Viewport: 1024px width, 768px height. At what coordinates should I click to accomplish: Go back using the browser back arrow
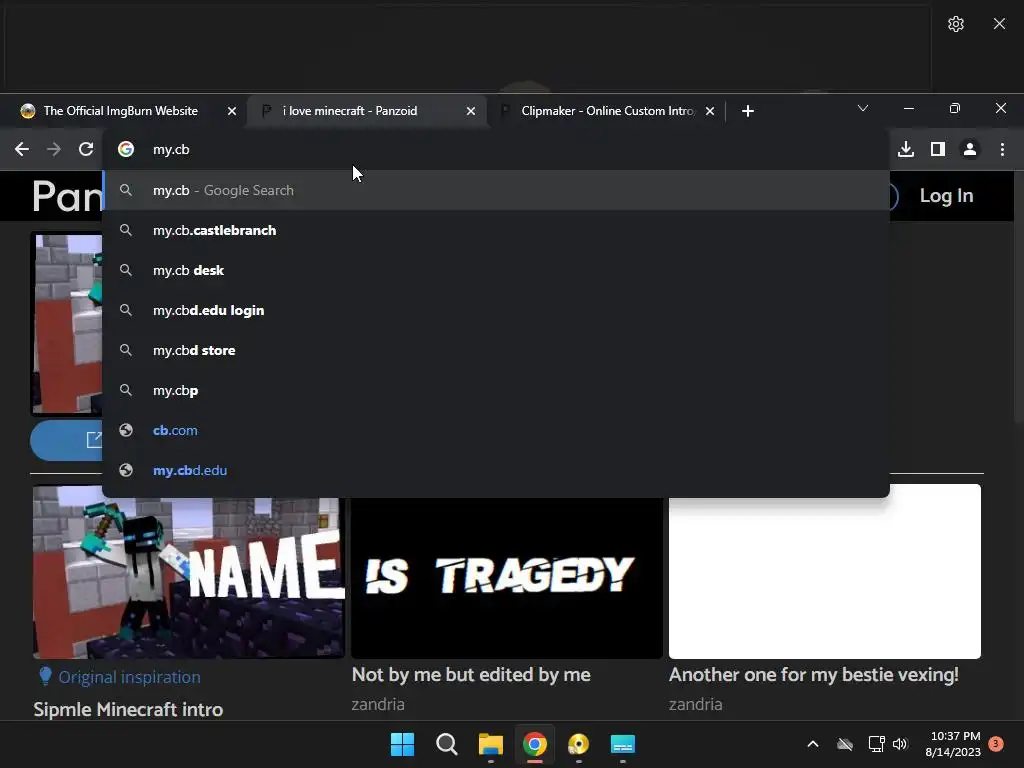[x=22, y=150]
